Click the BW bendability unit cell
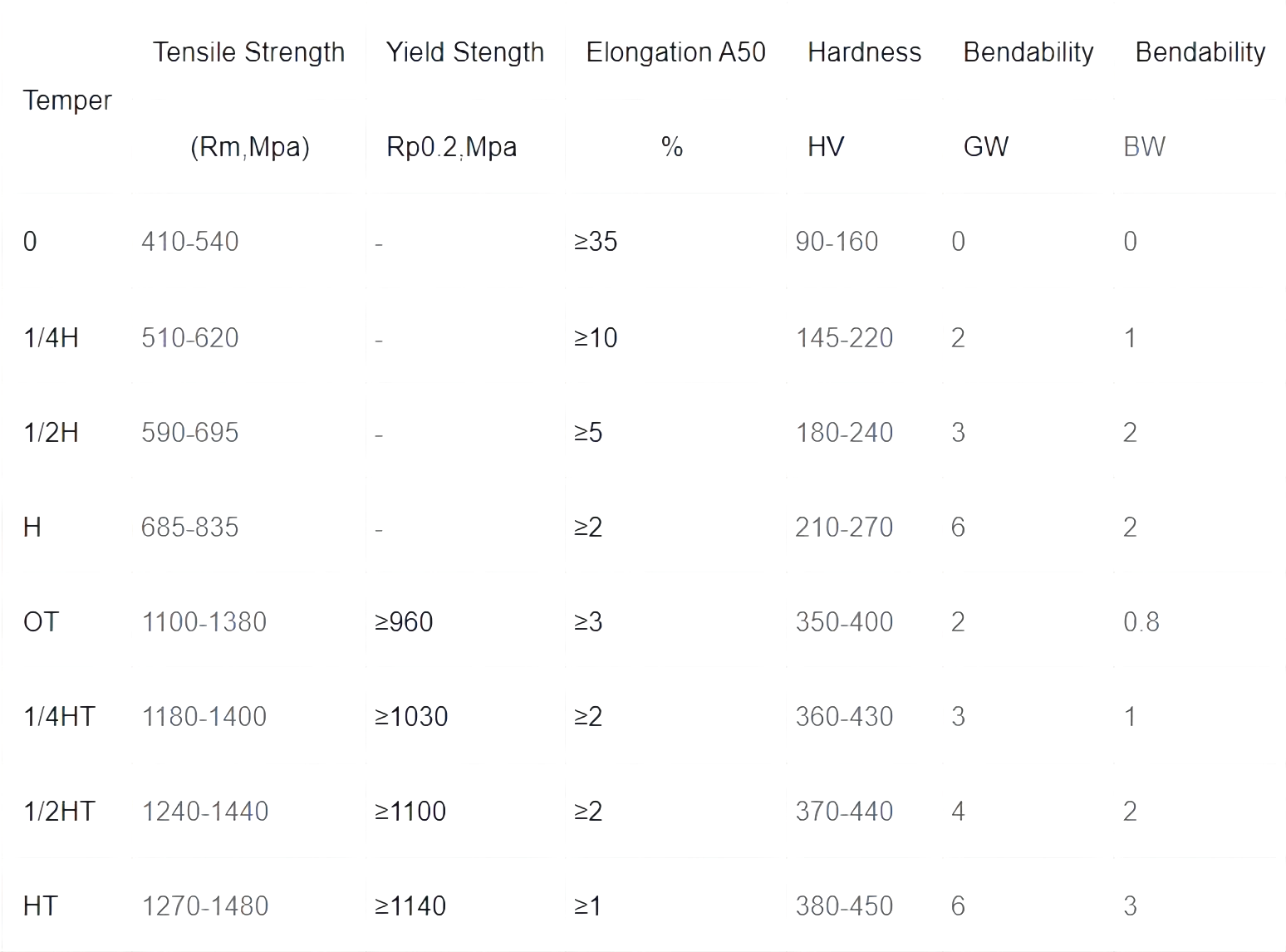Image resolution: width=1286 pixels, height=952 pixels. (x=1144, y=147)
